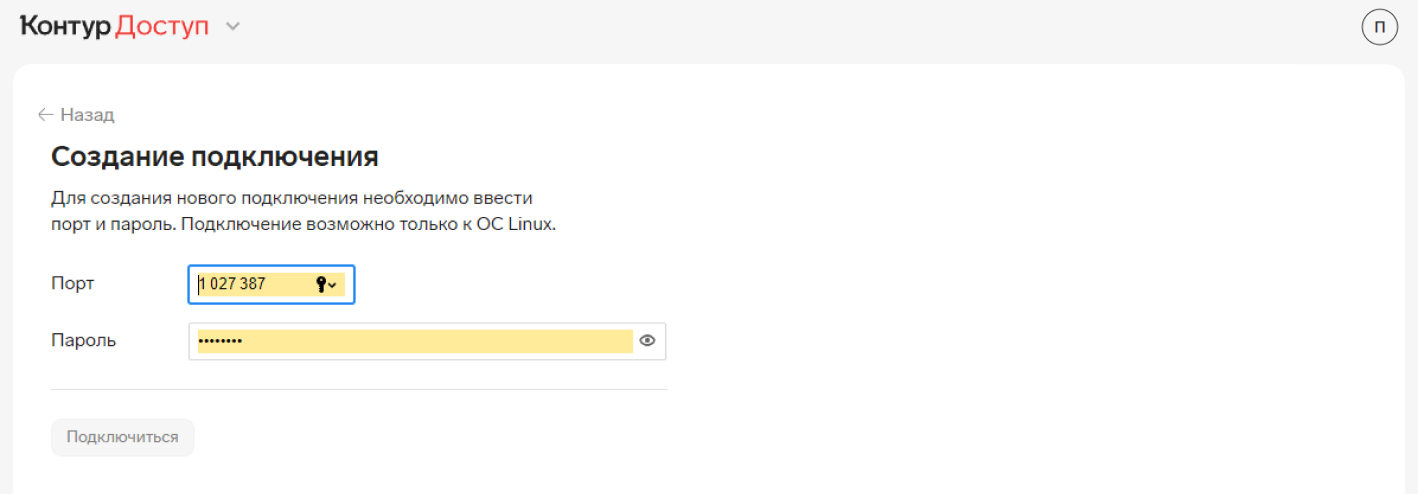Viewport: 1418px width, 494px height.
Task: Expand the product switcher chevron near Доступ
Action: (233, 27)
